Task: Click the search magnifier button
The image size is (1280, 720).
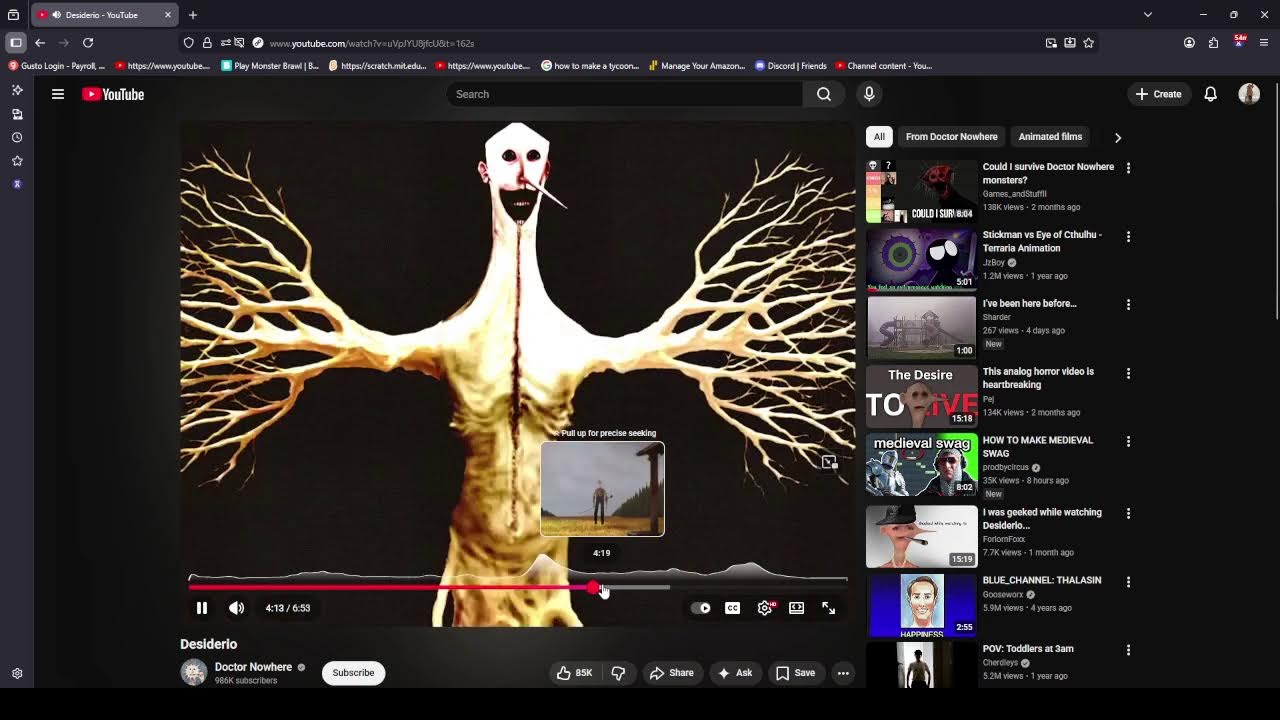Action: click(x=823, y=94)
